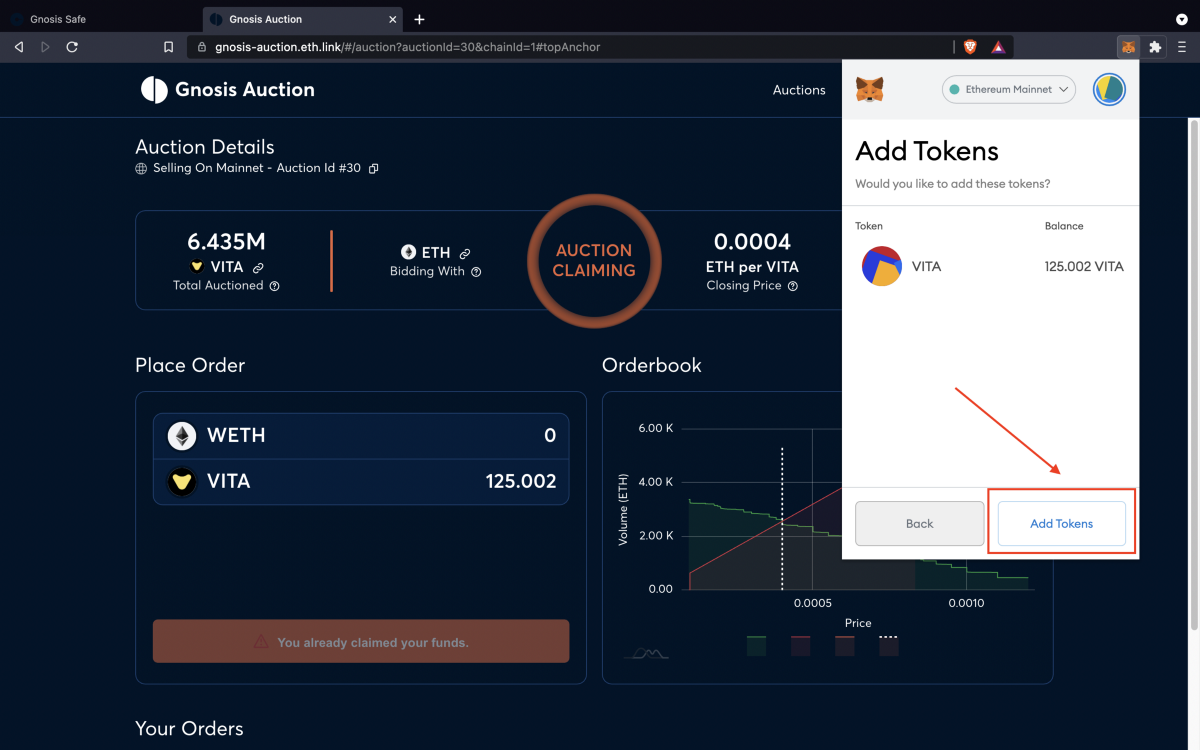Screen dimensions: 1200x750
Task: Open the browser extensions puzzle icon
Action: pyautogui.click(x=1155, y=47)
